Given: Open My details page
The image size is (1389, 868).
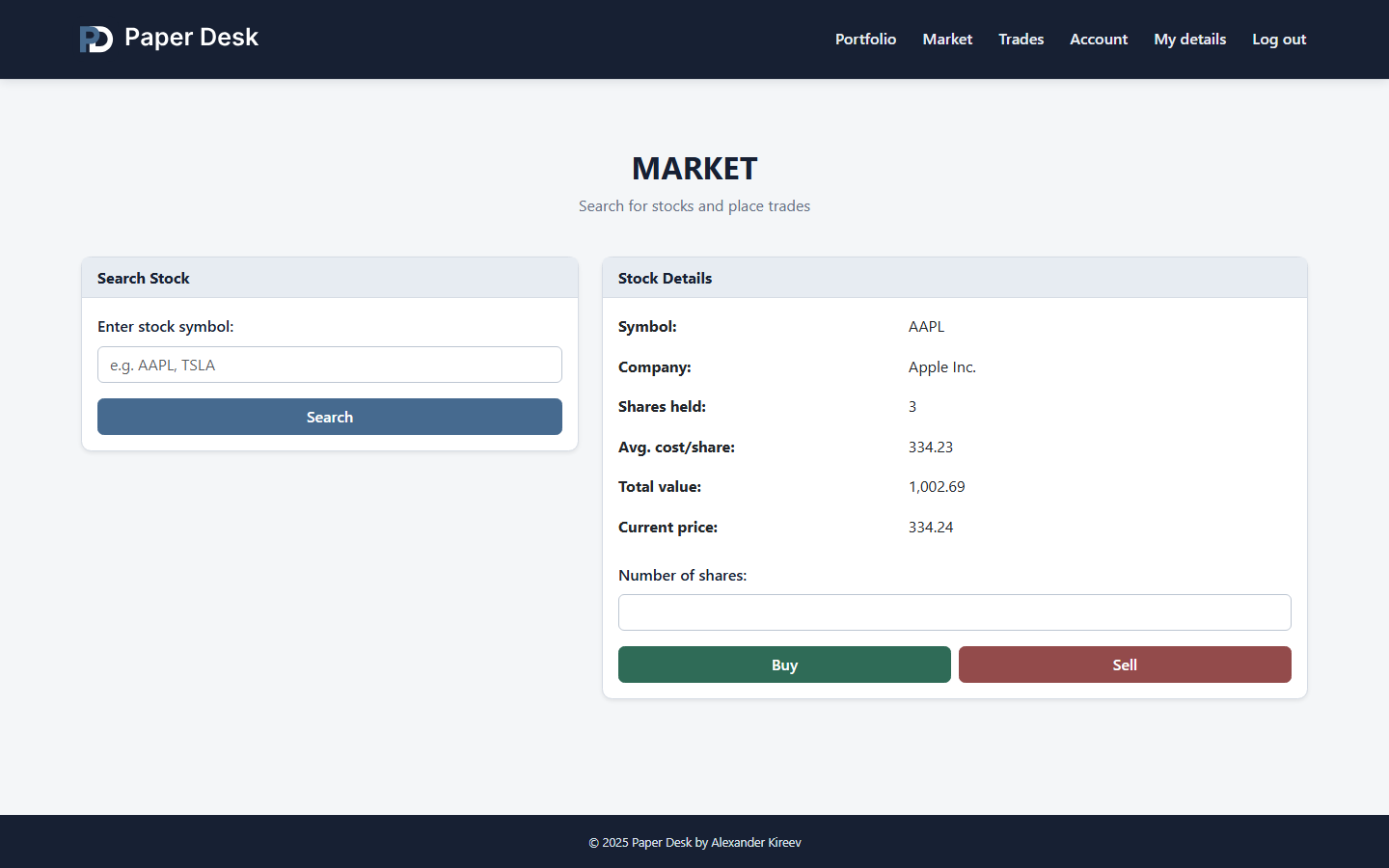Looking at the screenshot, I should click(x=1189, y=40).
